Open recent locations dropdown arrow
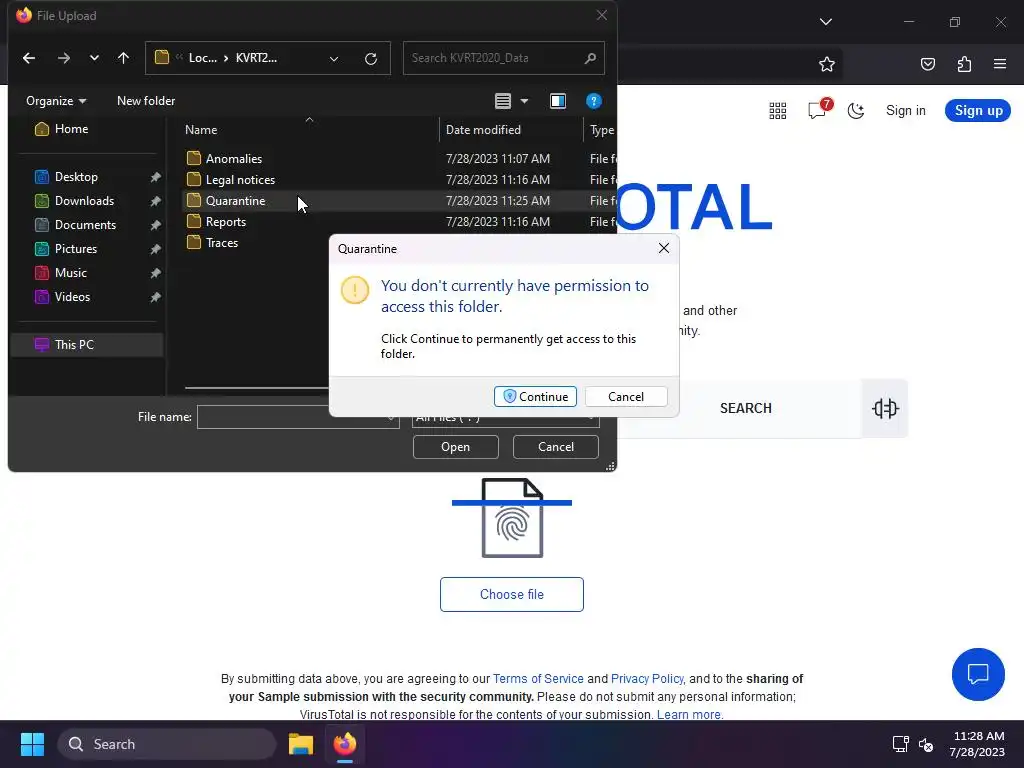Viewport: 1024px width, 768px height. pyautogui.click(x=94, y=58)
